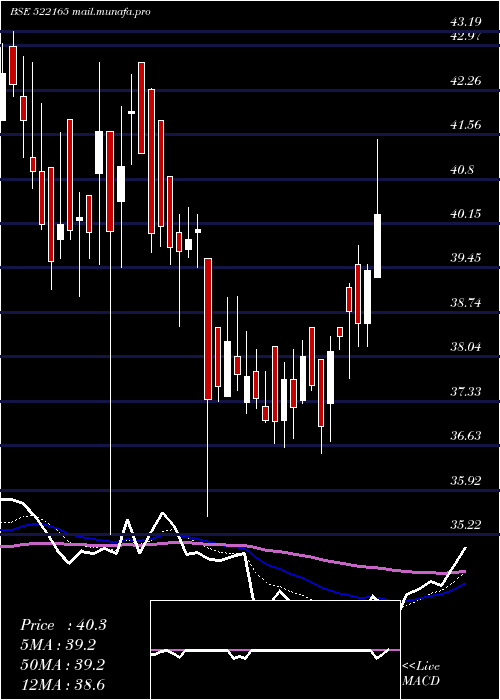Click the 36.63 price axis label
Image resolution: width=500 pixels, height=700 pixels.
466,435
